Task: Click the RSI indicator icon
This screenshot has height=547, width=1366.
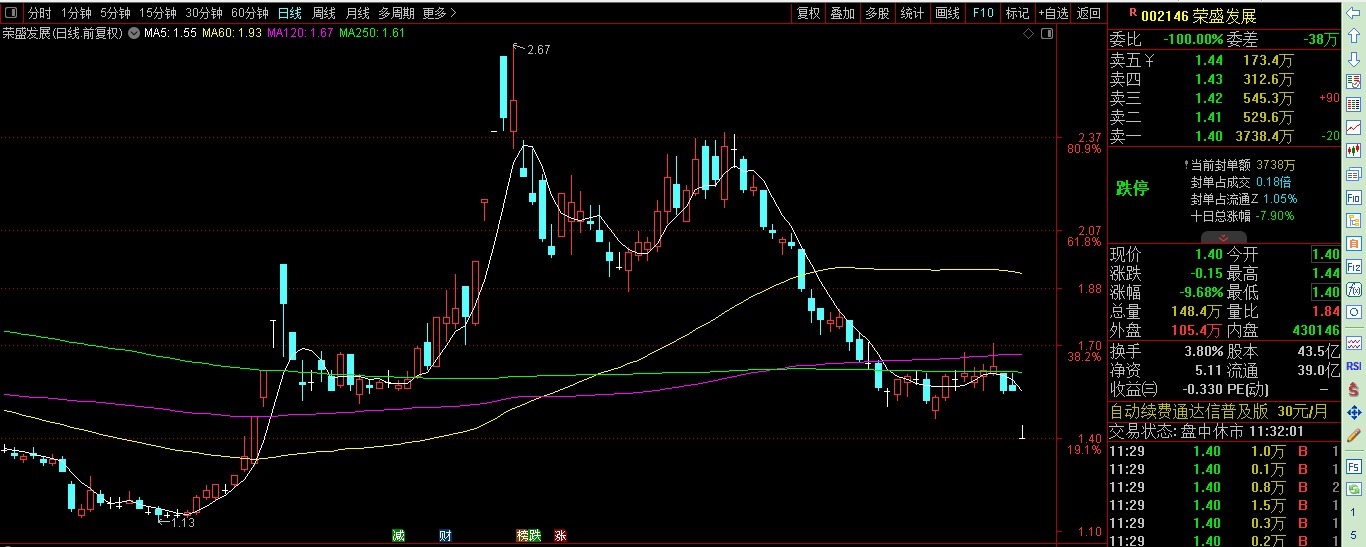Action: 1354,366
